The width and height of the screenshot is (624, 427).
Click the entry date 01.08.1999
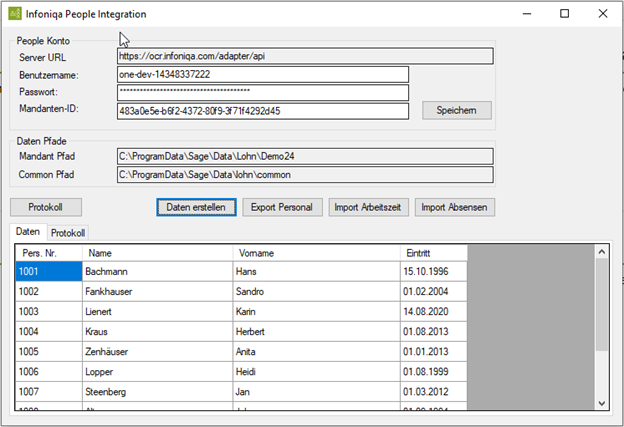[x=426, y=372]
